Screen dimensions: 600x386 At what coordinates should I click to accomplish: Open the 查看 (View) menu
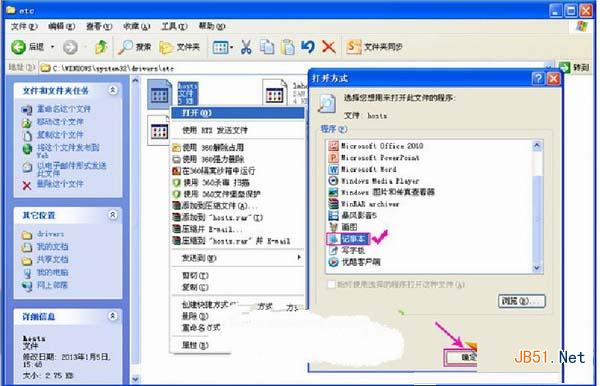[99, 26]
